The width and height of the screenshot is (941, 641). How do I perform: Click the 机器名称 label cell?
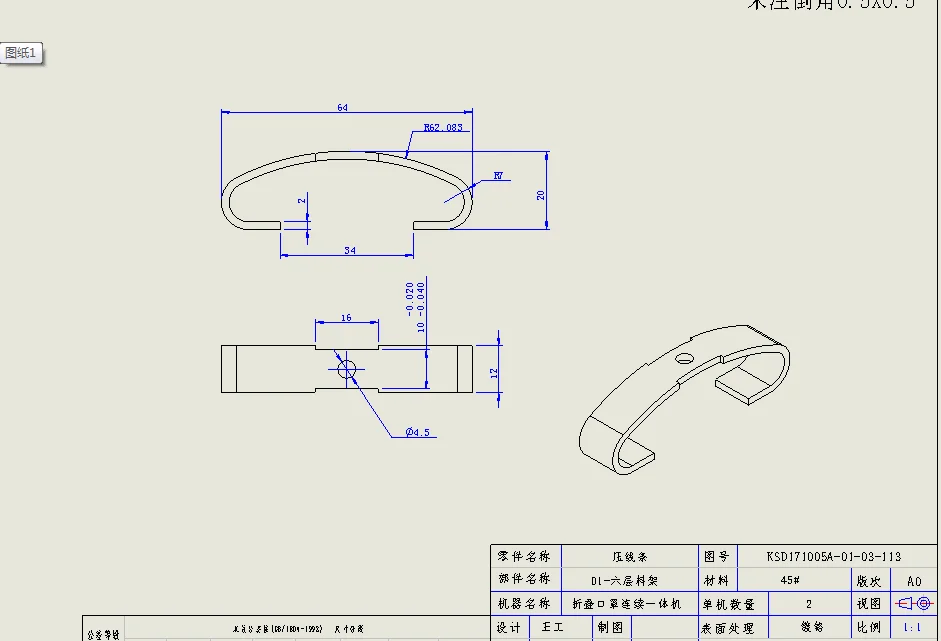[525, 603]
